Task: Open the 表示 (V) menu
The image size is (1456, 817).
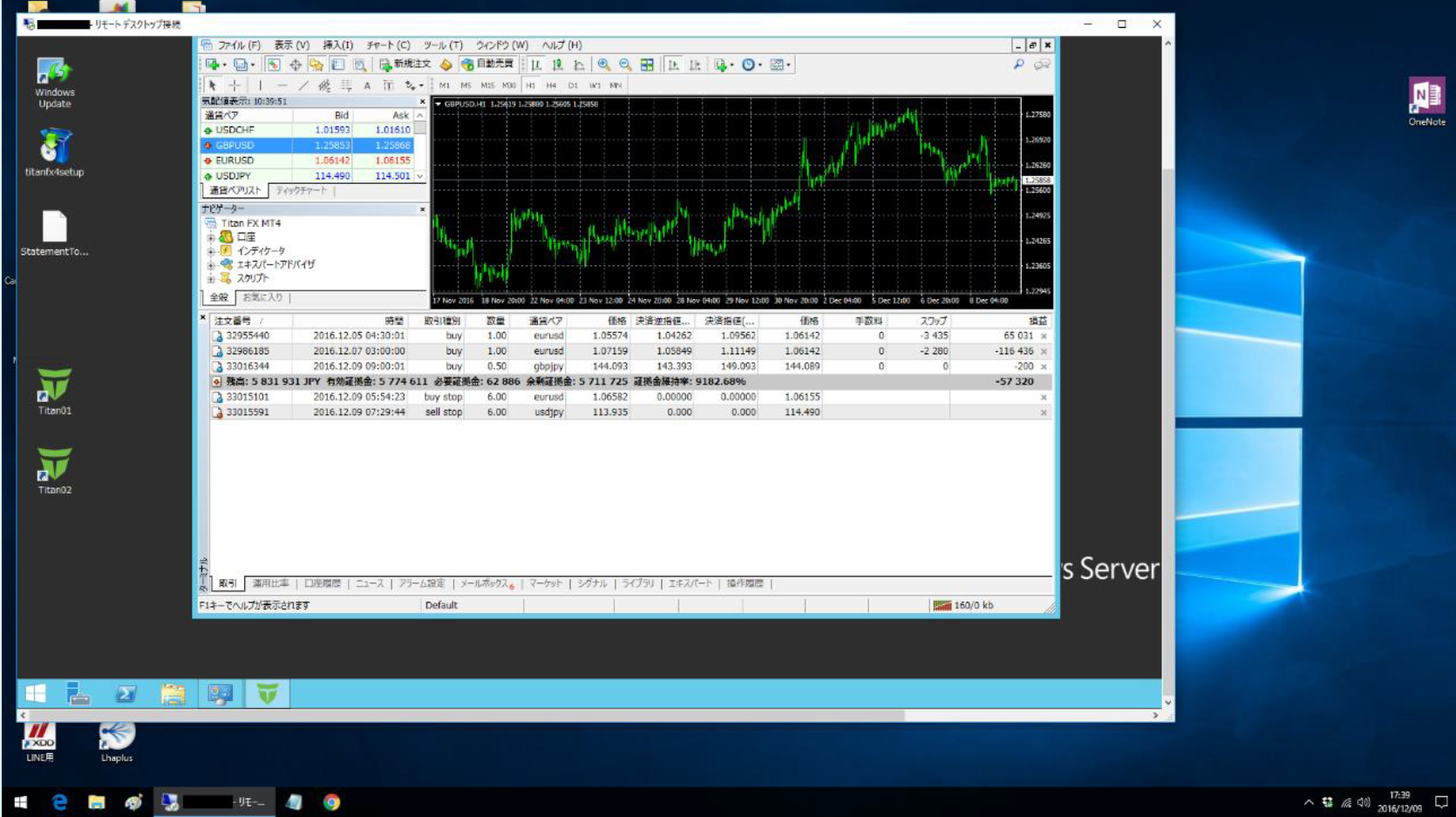Action: pos(292,45)
